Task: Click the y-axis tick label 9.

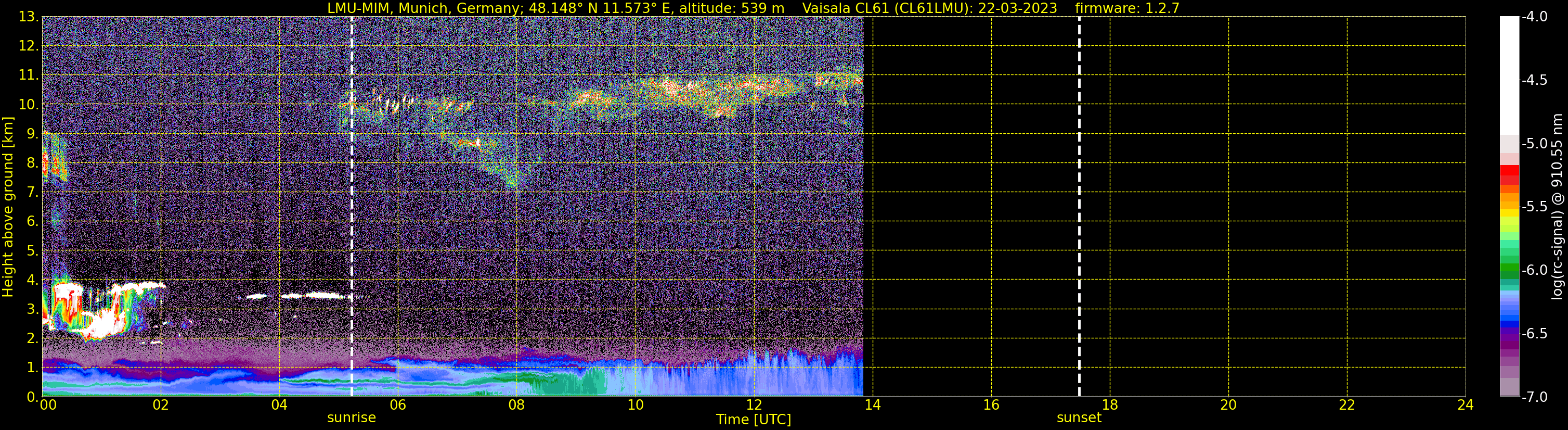Action: [32, 134]
